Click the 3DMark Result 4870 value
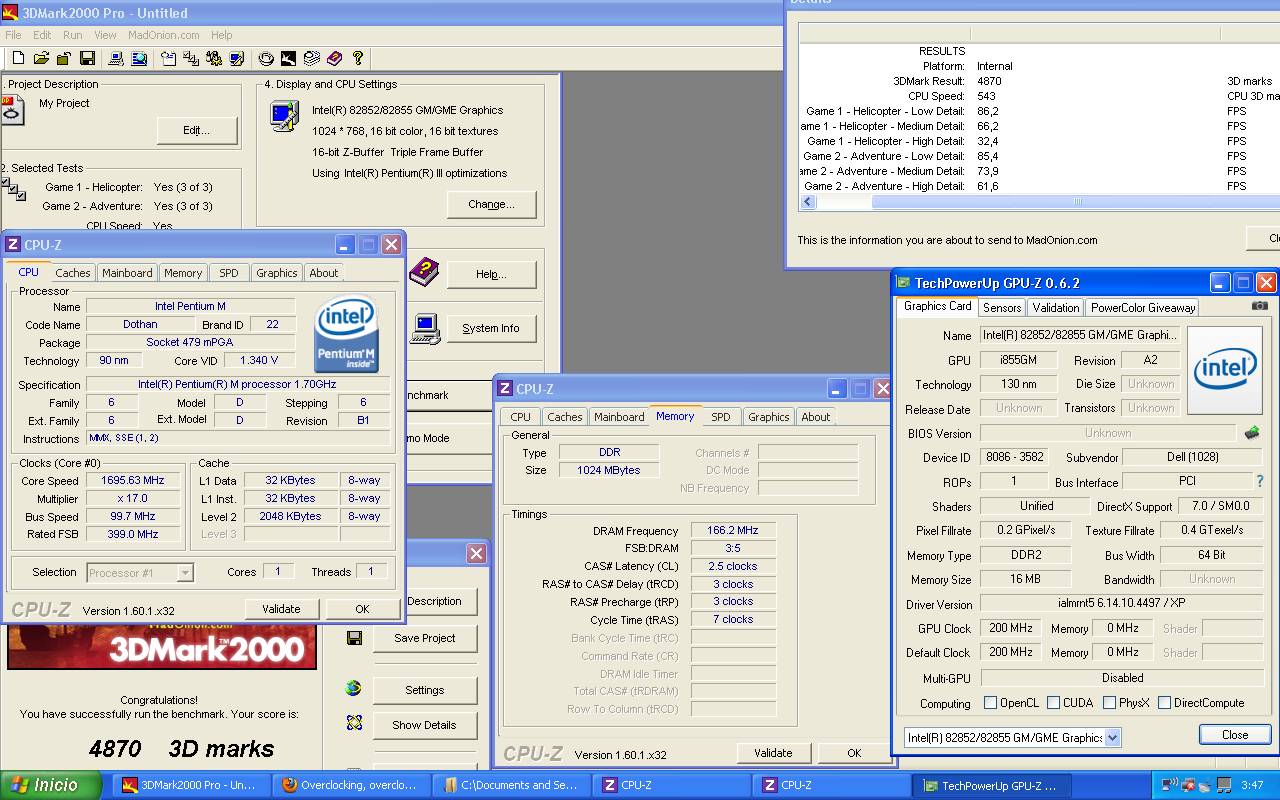Viewport: 1280px width, 800px height. click(x=988, y=81)
